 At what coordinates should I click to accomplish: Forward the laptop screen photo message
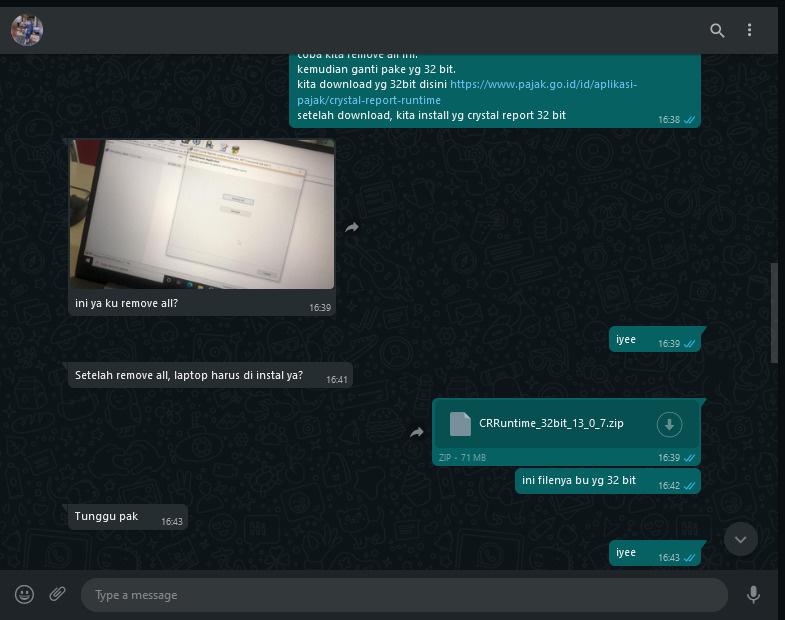click(352, 227)
